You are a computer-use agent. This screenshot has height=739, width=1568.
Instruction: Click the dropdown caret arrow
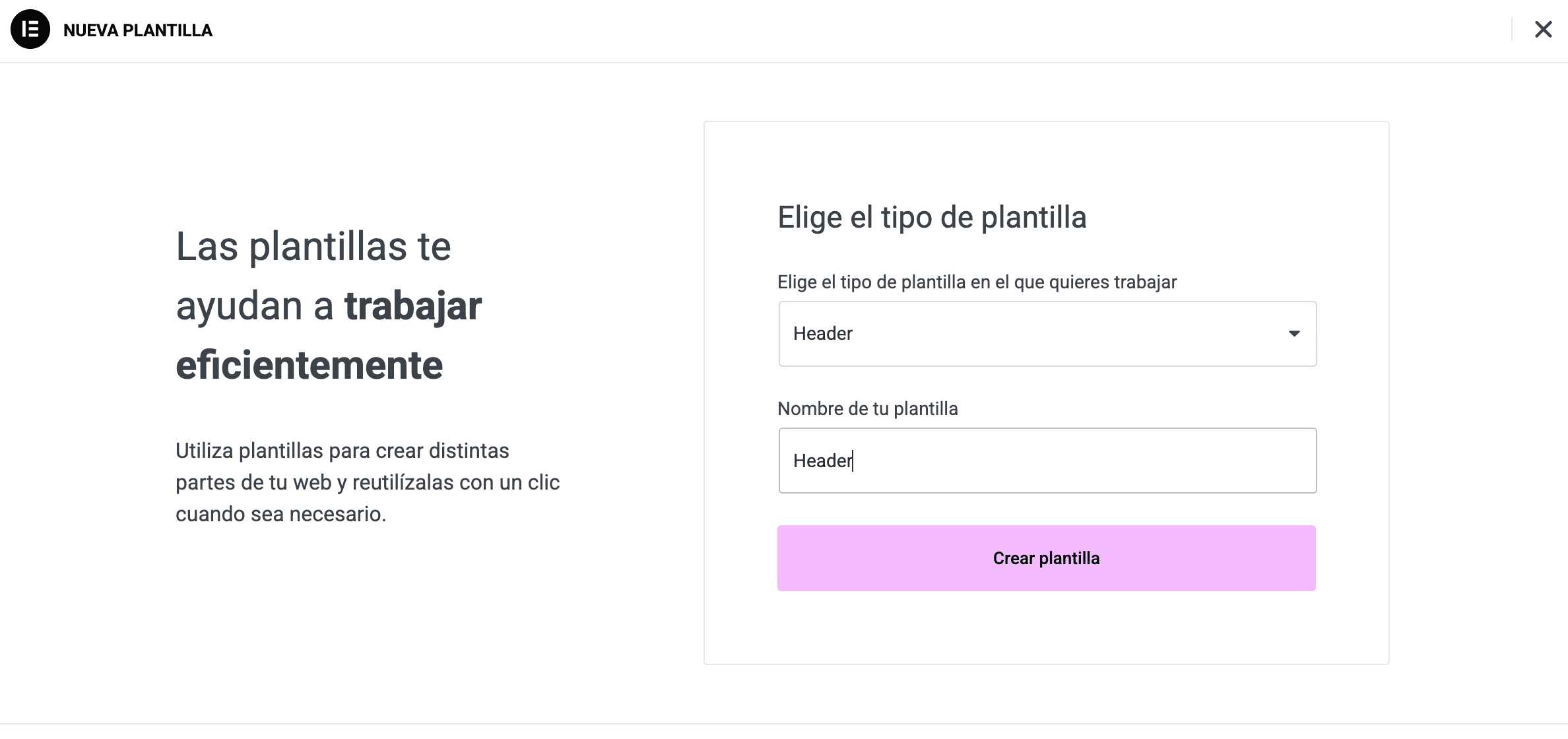[x=1294, y=334]
